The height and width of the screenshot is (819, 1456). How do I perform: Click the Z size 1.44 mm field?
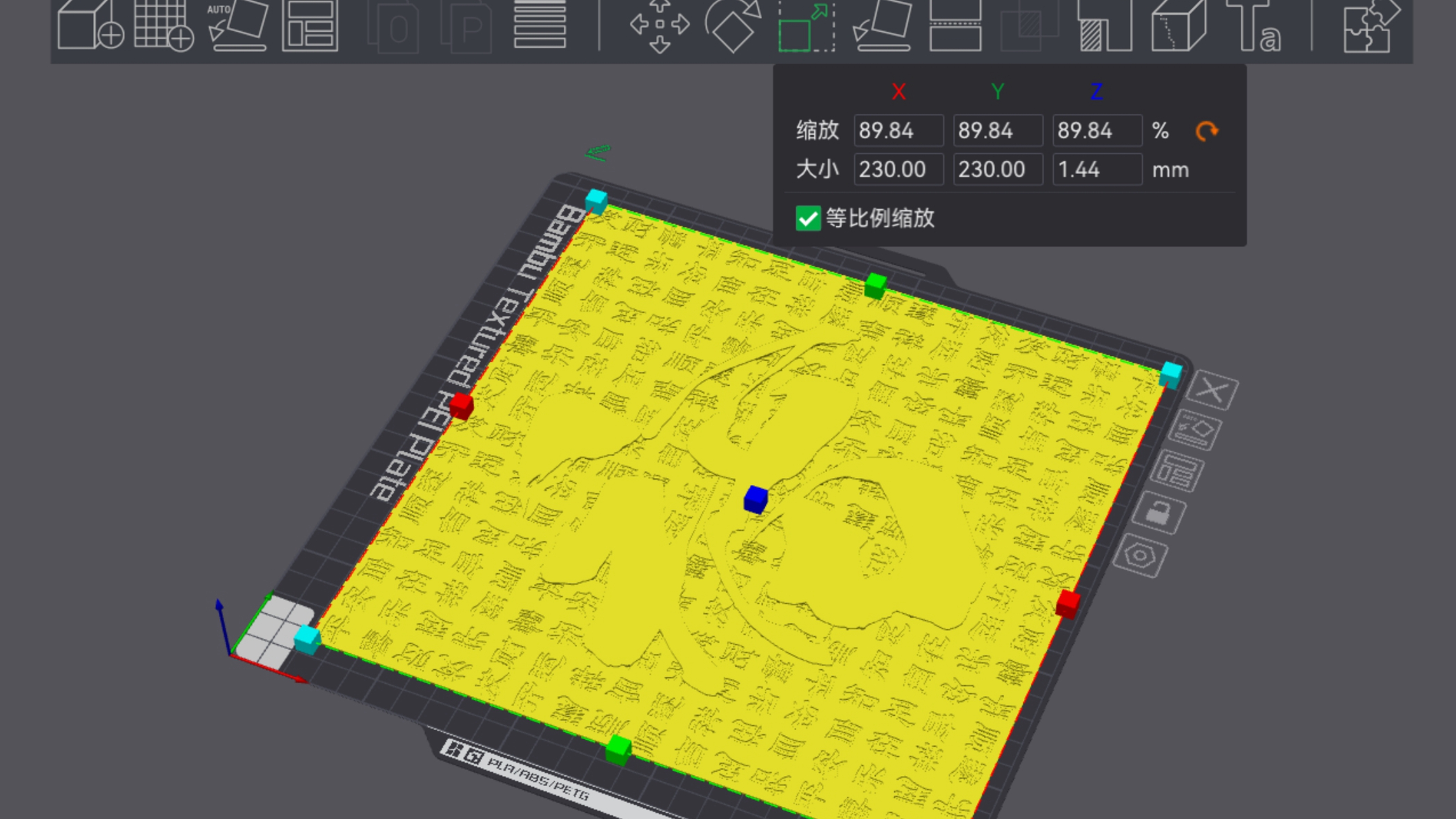point(1096,170)
